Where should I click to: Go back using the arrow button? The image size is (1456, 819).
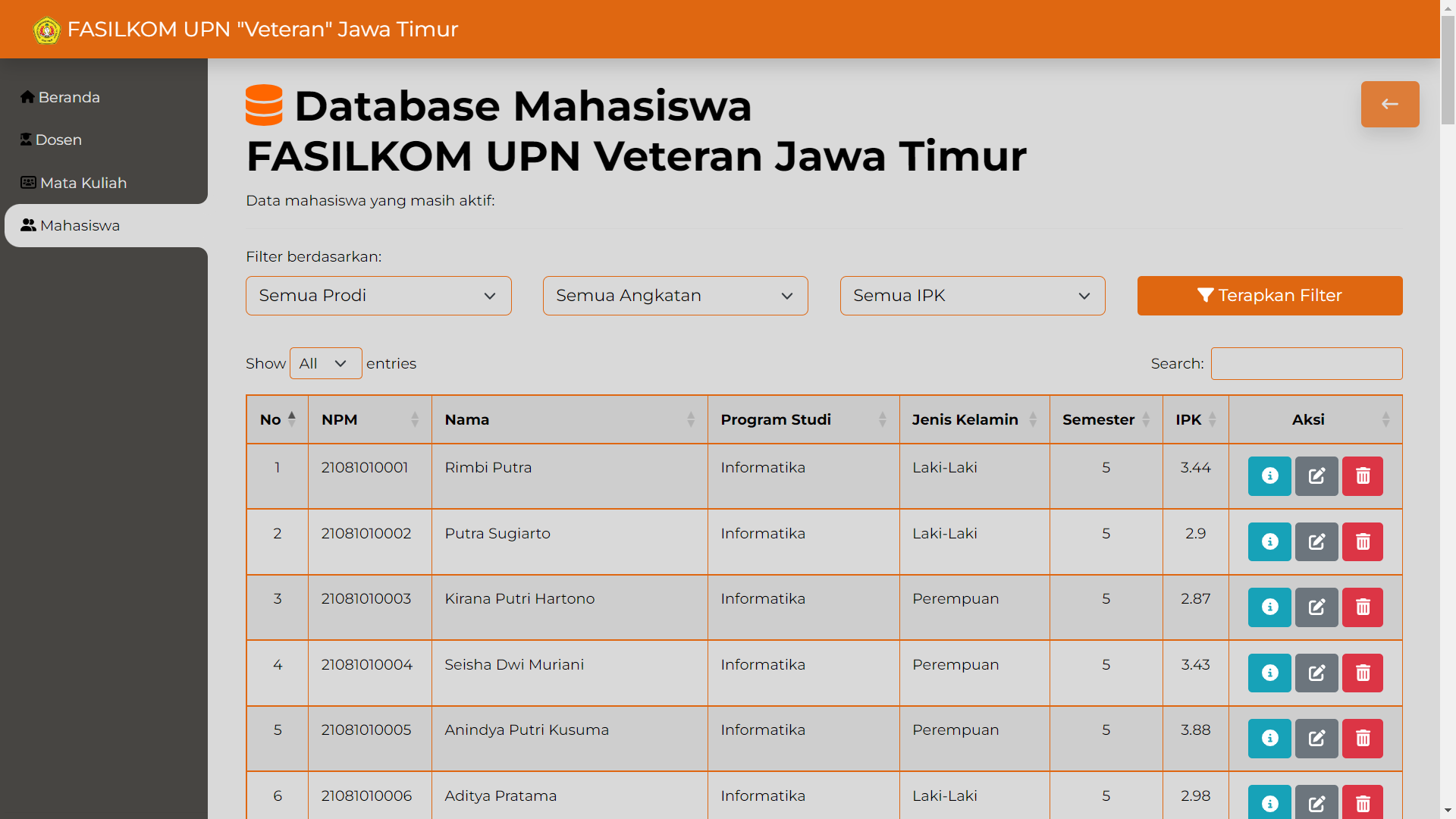[x=1390, y=105]
